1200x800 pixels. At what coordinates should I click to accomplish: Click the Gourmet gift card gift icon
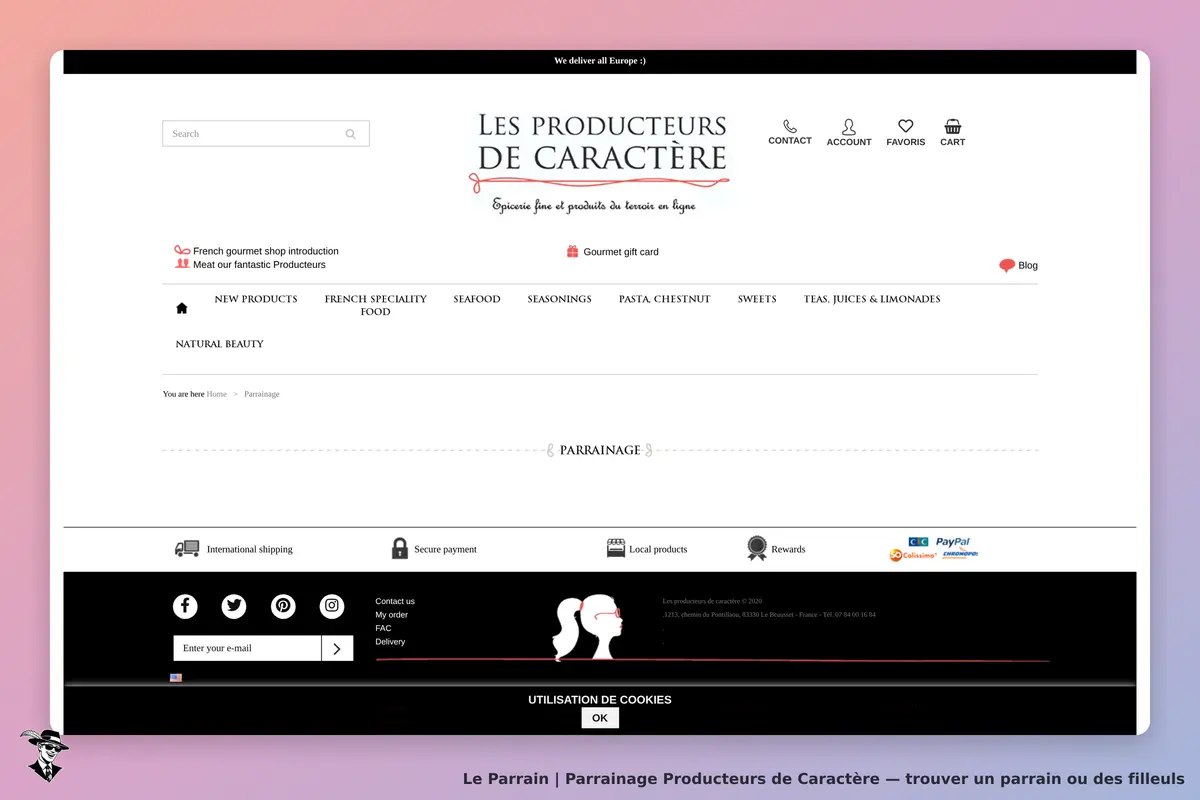[573, 252]
